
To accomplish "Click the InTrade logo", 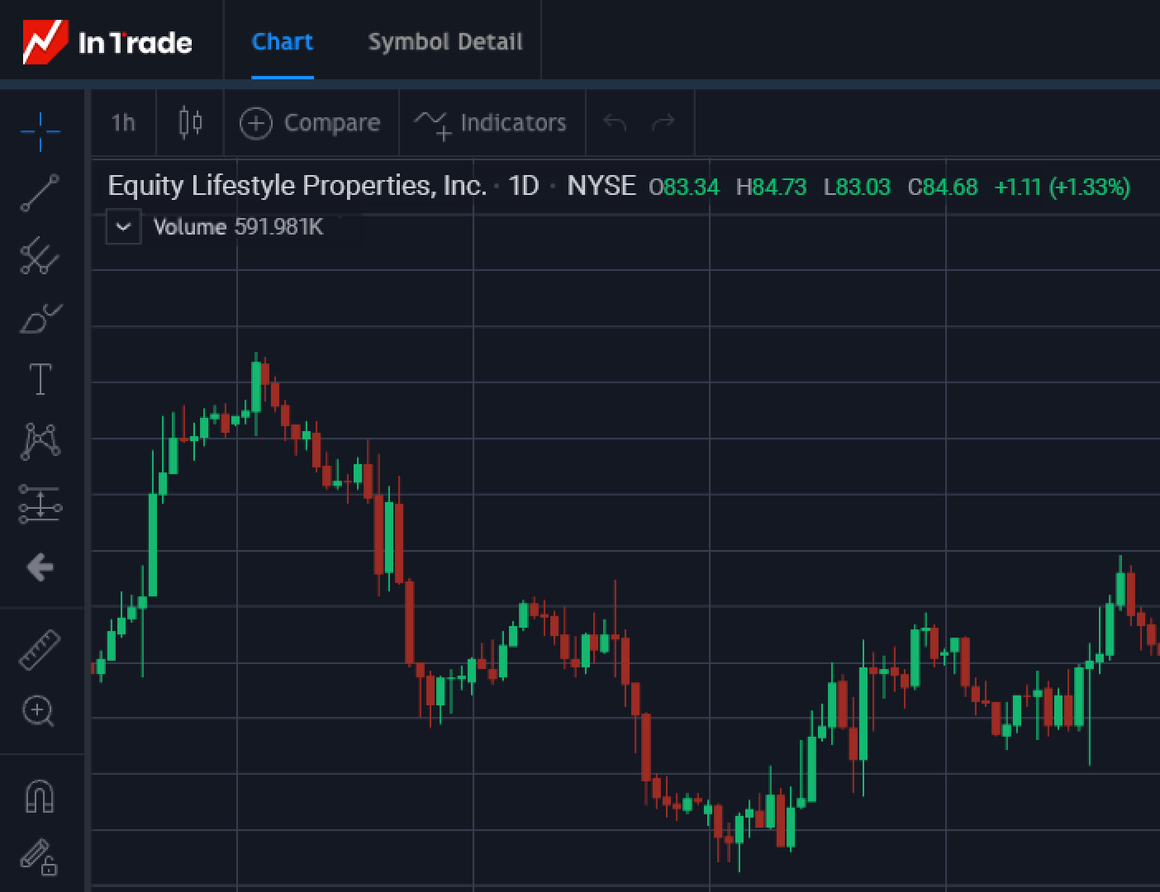I will click(108, 42).
